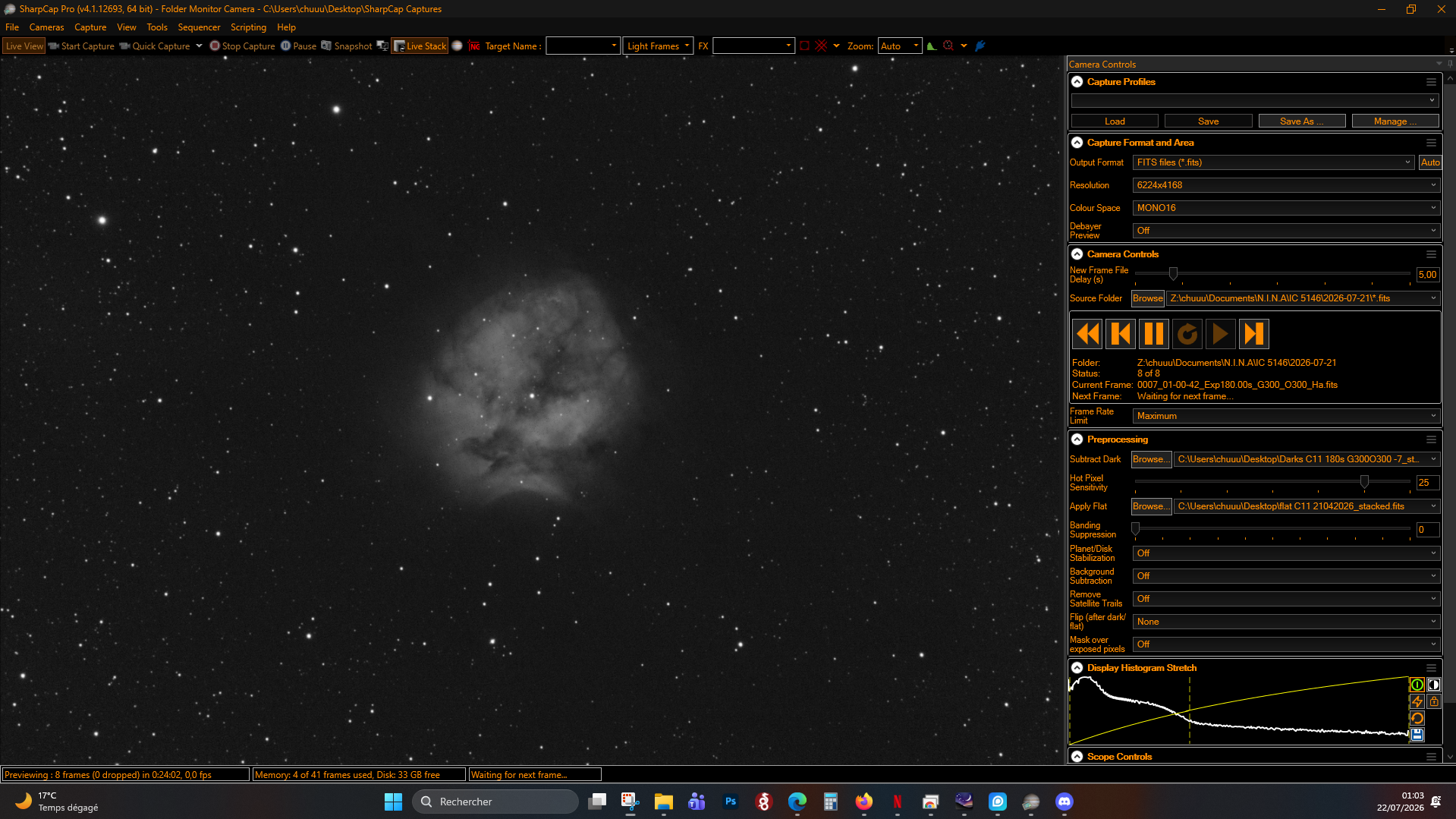Collapse the Capture Format and Area section
The image size is (1456, 819).
coord(1077,143)
